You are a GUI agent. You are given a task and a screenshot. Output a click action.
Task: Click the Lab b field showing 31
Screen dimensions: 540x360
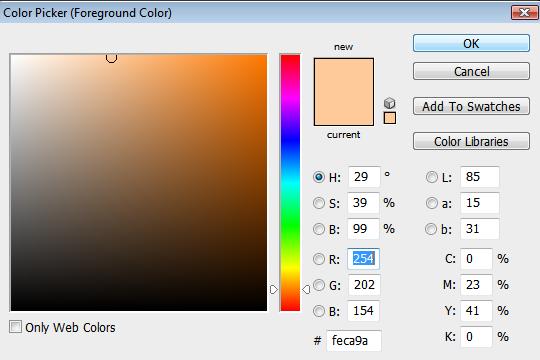(480, 229)
